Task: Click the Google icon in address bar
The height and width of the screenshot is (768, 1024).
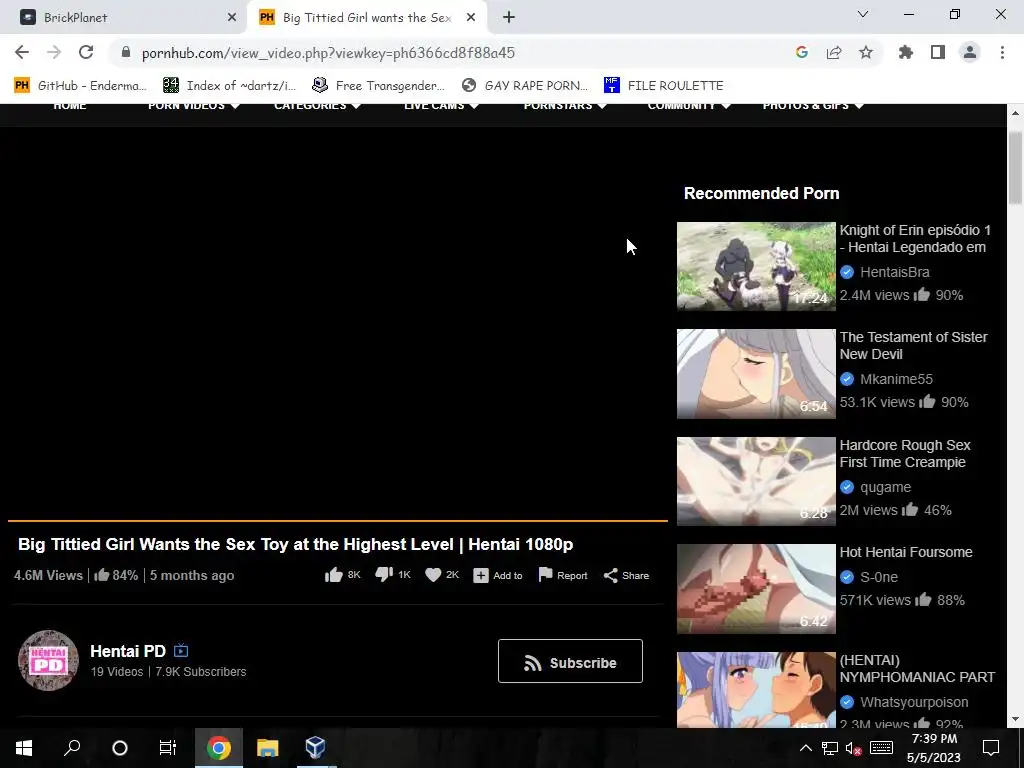Action: click(x=802, y=52)
